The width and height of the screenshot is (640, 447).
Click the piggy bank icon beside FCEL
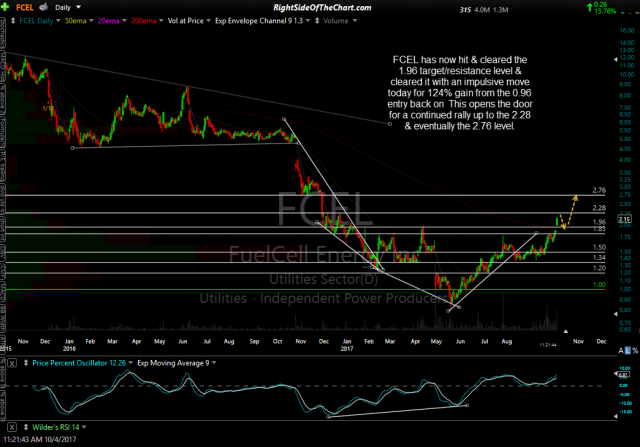pyautogui.click(x=43, y=7)
